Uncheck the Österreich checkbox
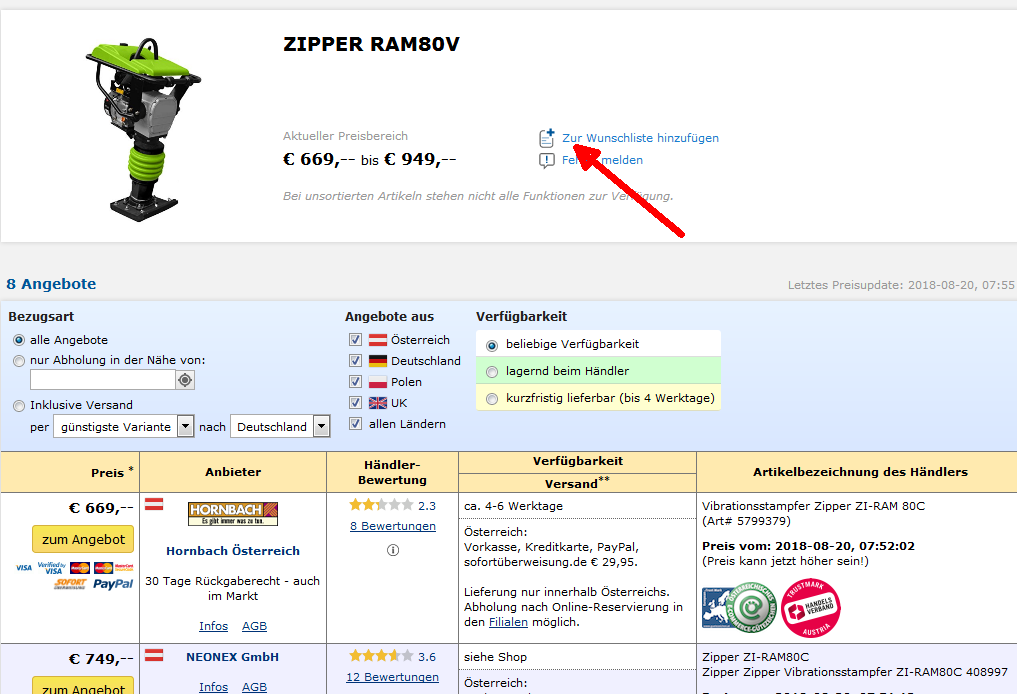1017x694 pixels. [x=355, y=339]
